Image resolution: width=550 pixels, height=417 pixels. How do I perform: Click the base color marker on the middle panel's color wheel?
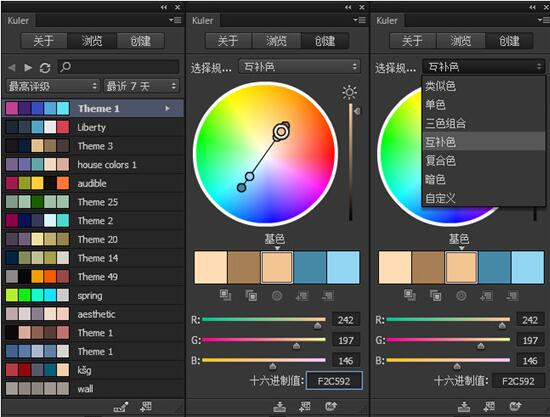[x=281, y=132]
